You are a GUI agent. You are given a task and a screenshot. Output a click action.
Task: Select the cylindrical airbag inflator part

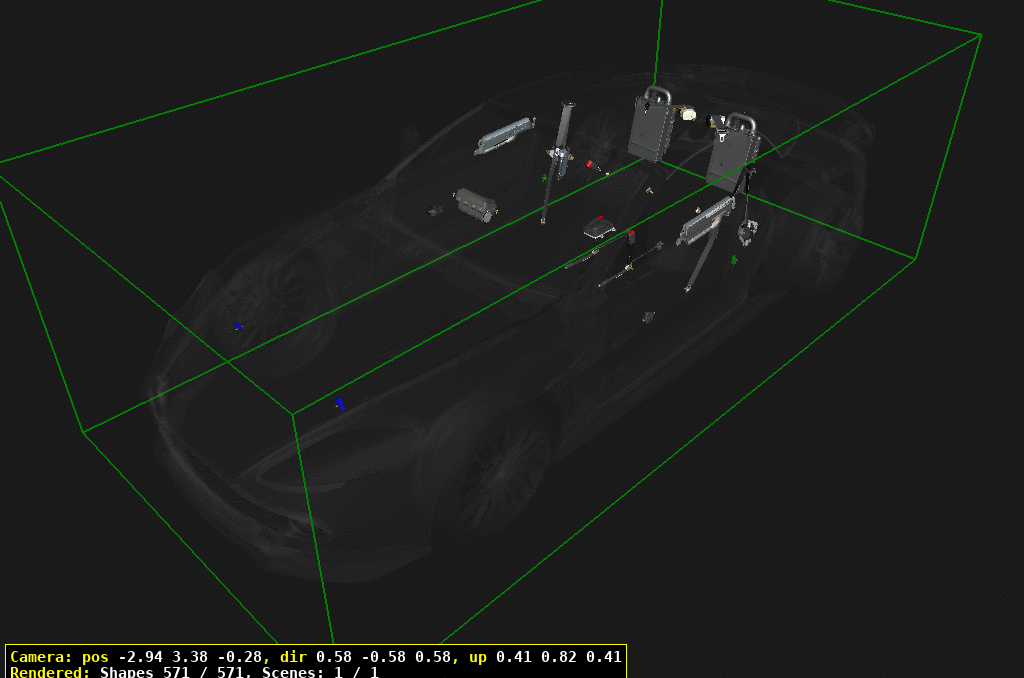coord(476,203)
